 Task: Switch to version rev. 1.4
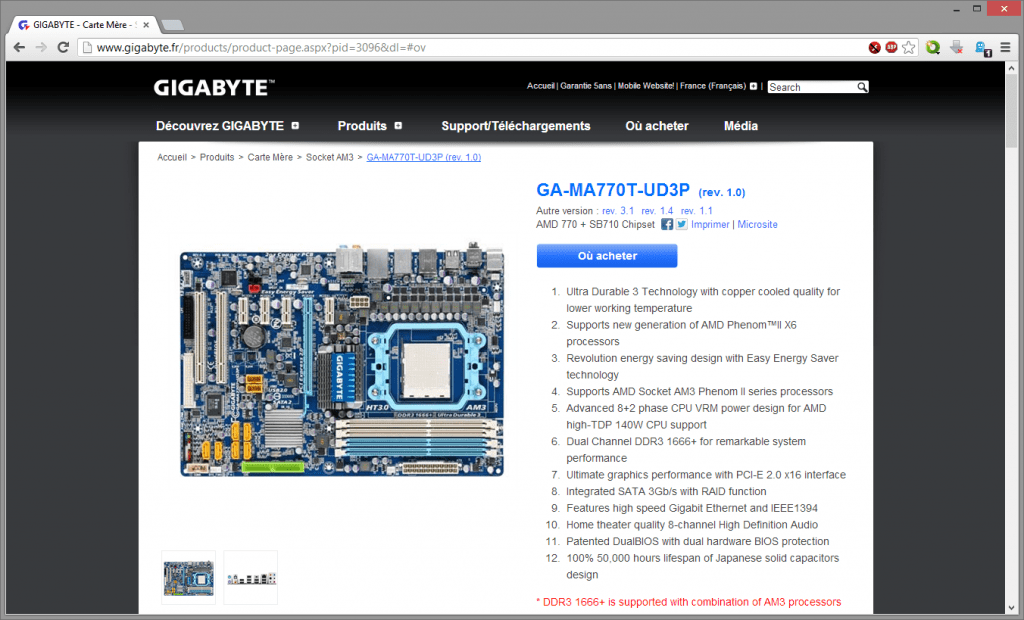[657, 211]
